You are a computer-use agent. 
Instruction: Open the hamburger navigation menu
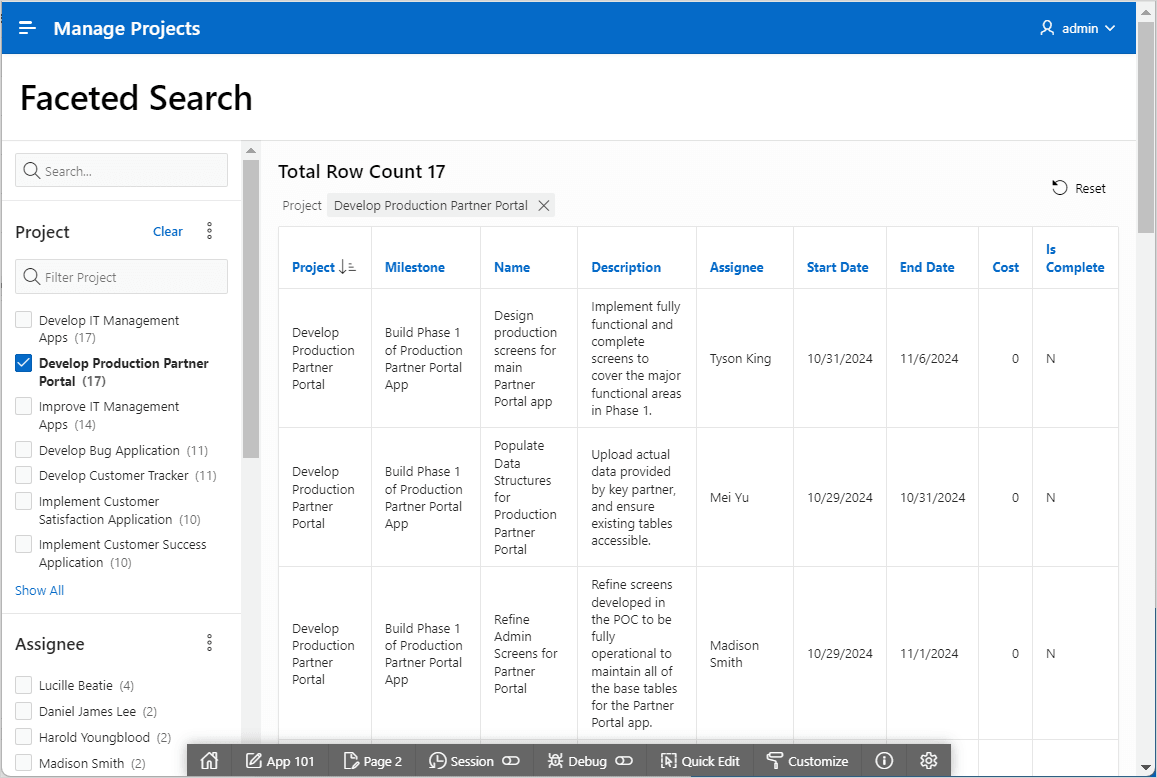(27, 28)
